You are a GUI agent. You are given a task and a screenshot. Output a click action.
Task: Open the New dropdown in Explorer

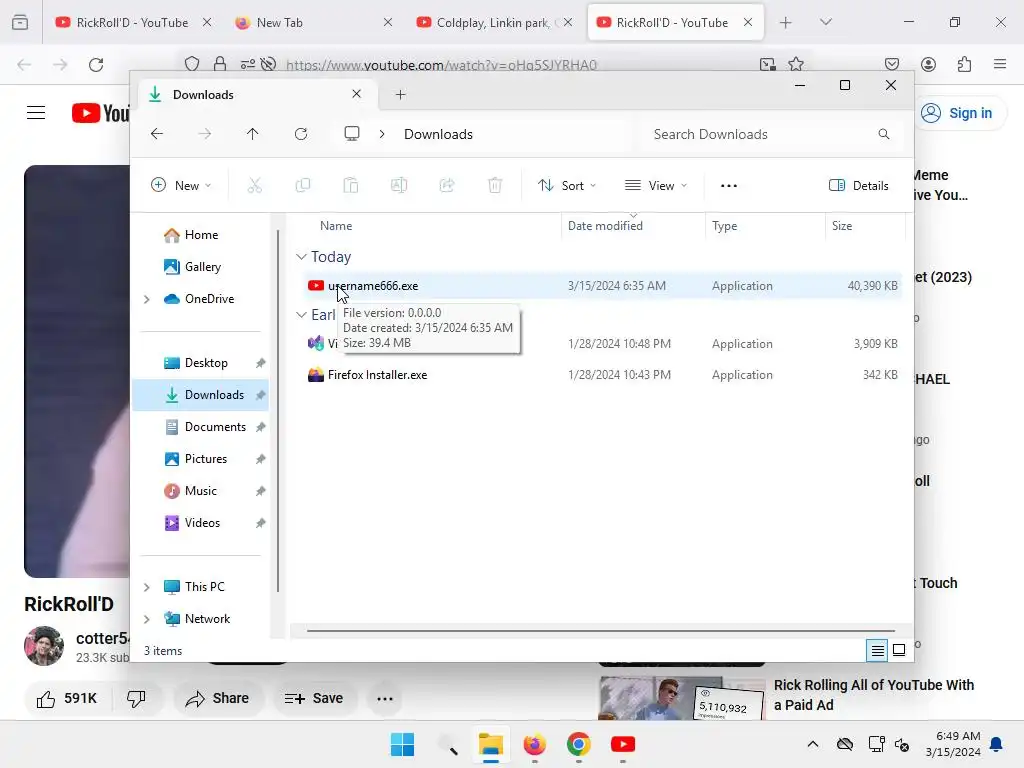(x=181, y=185)
